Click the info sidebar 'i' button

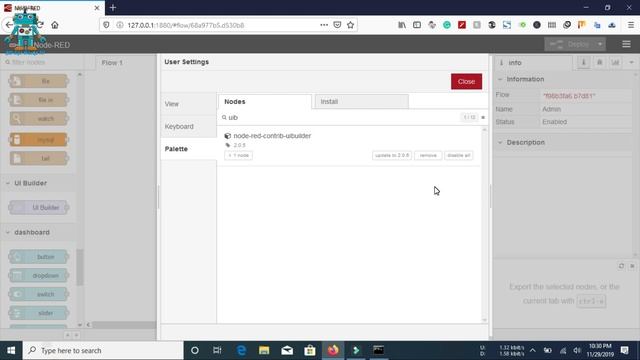point(584,62)
